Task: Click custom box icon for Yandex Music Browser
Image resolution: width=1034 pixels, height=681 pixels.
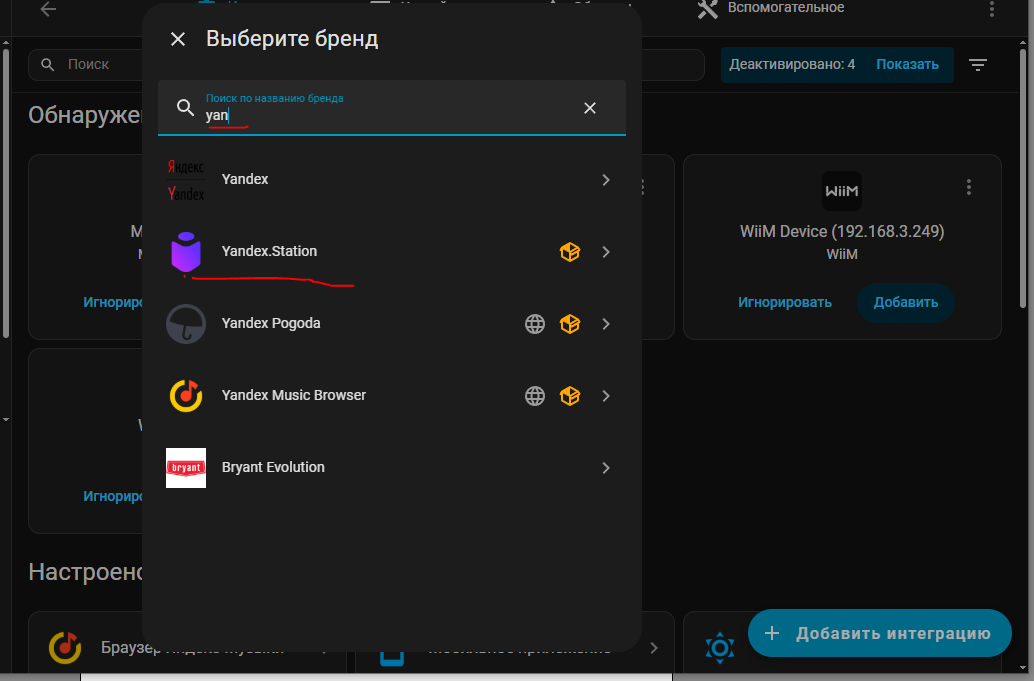Action: (570, 396)
